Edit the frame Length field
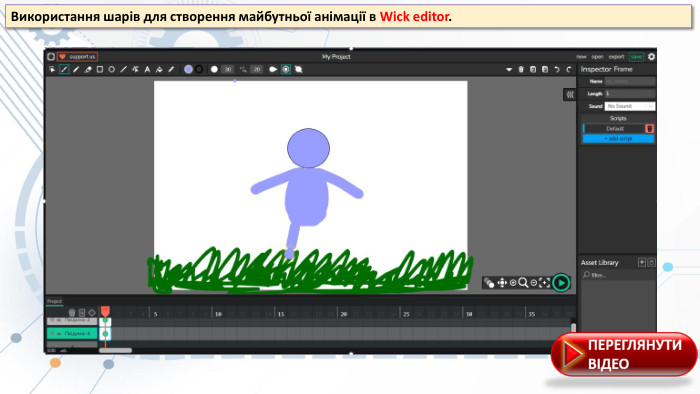Image resolution: width=700 pixels, height=394 pixels. [x=630, y=94]
